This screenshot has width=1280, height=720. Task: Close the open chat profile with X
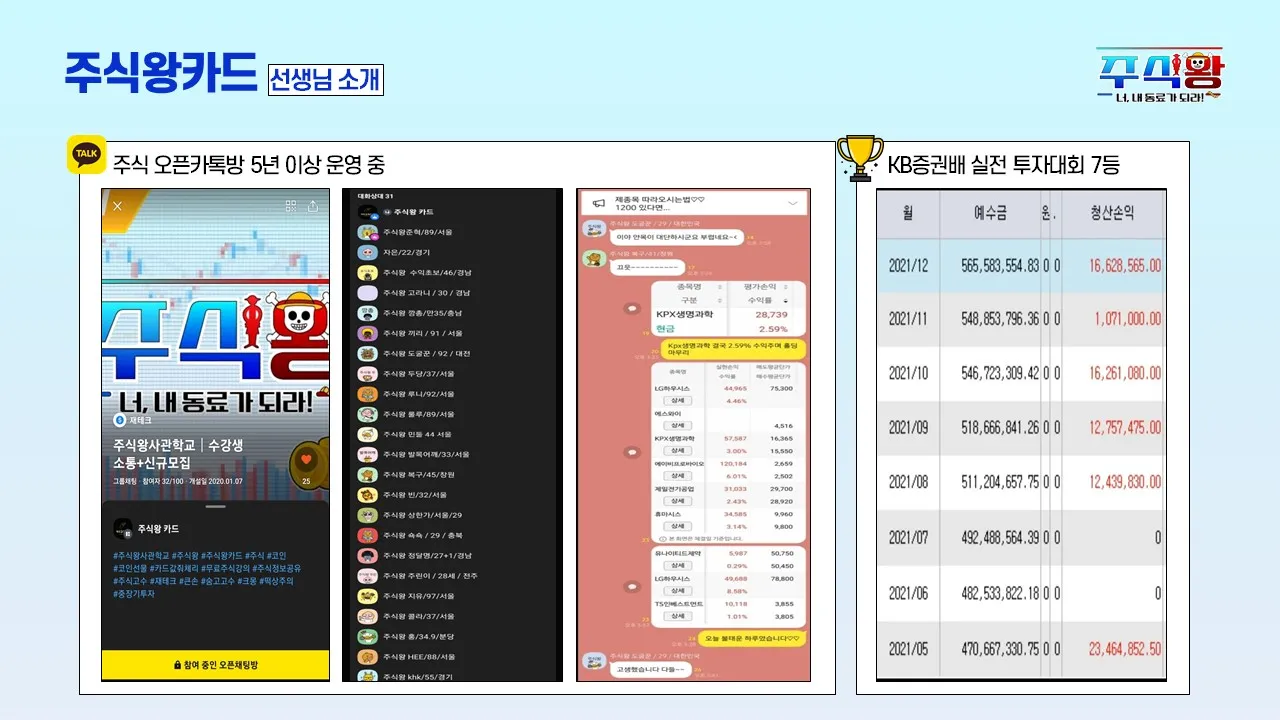coord(117,206)
